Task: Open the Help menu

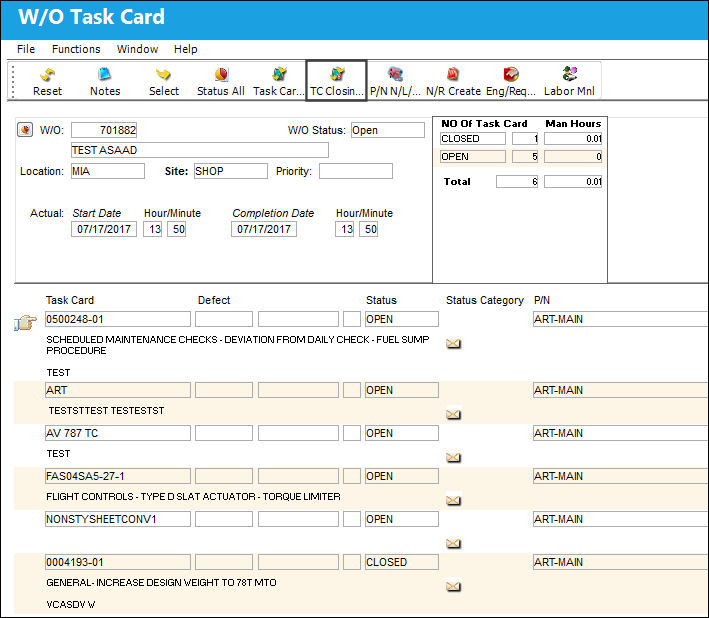Action: pos(185,49)
